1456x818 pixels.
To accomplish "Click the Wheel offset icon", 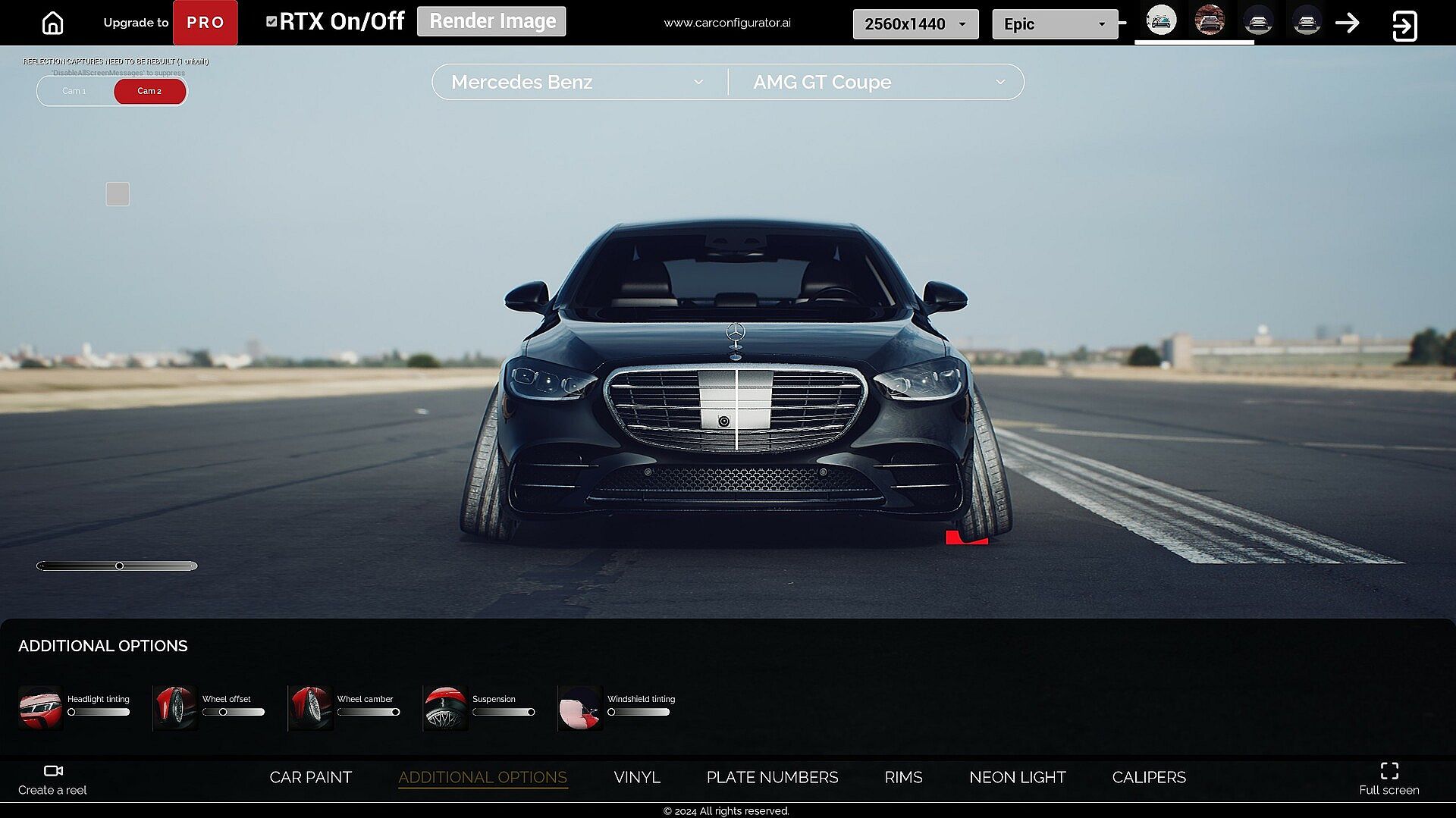I will [175, 707].
